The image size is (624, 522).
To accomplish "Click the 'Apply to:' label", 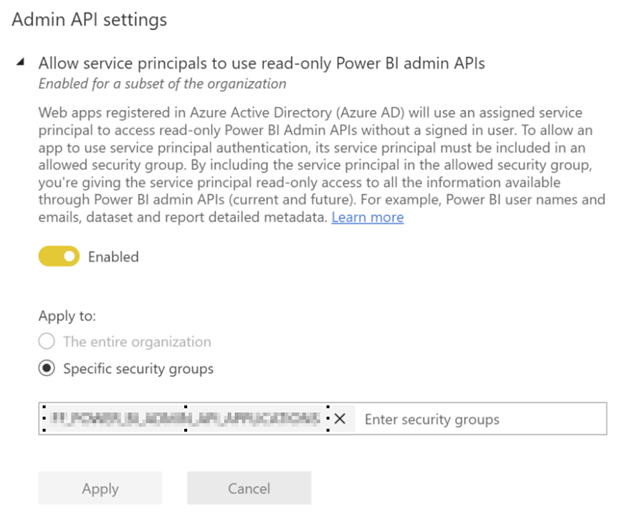I will tap(67, 316).
